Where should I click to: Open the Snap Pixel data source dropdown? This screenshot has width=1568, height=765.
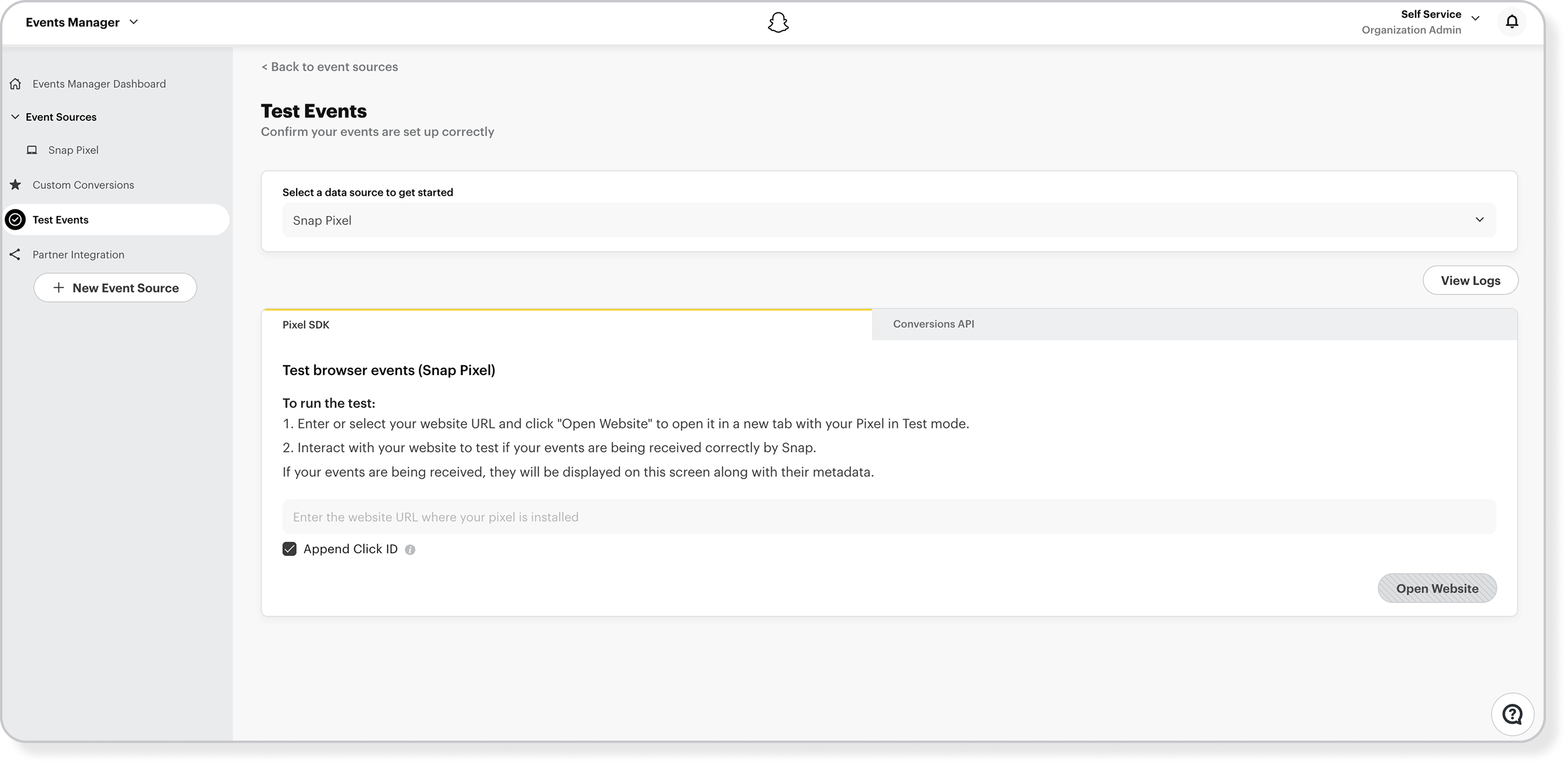[x=889, y=220]
